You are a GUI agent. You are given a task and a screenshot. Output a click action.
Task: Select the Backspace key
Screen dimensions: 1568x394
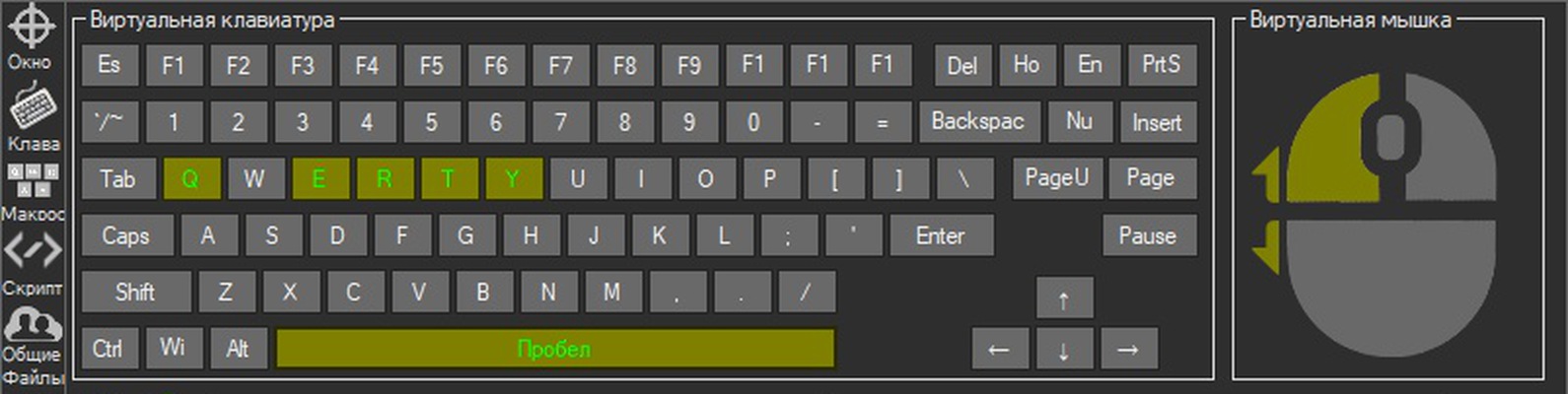[x=978, y=121]
